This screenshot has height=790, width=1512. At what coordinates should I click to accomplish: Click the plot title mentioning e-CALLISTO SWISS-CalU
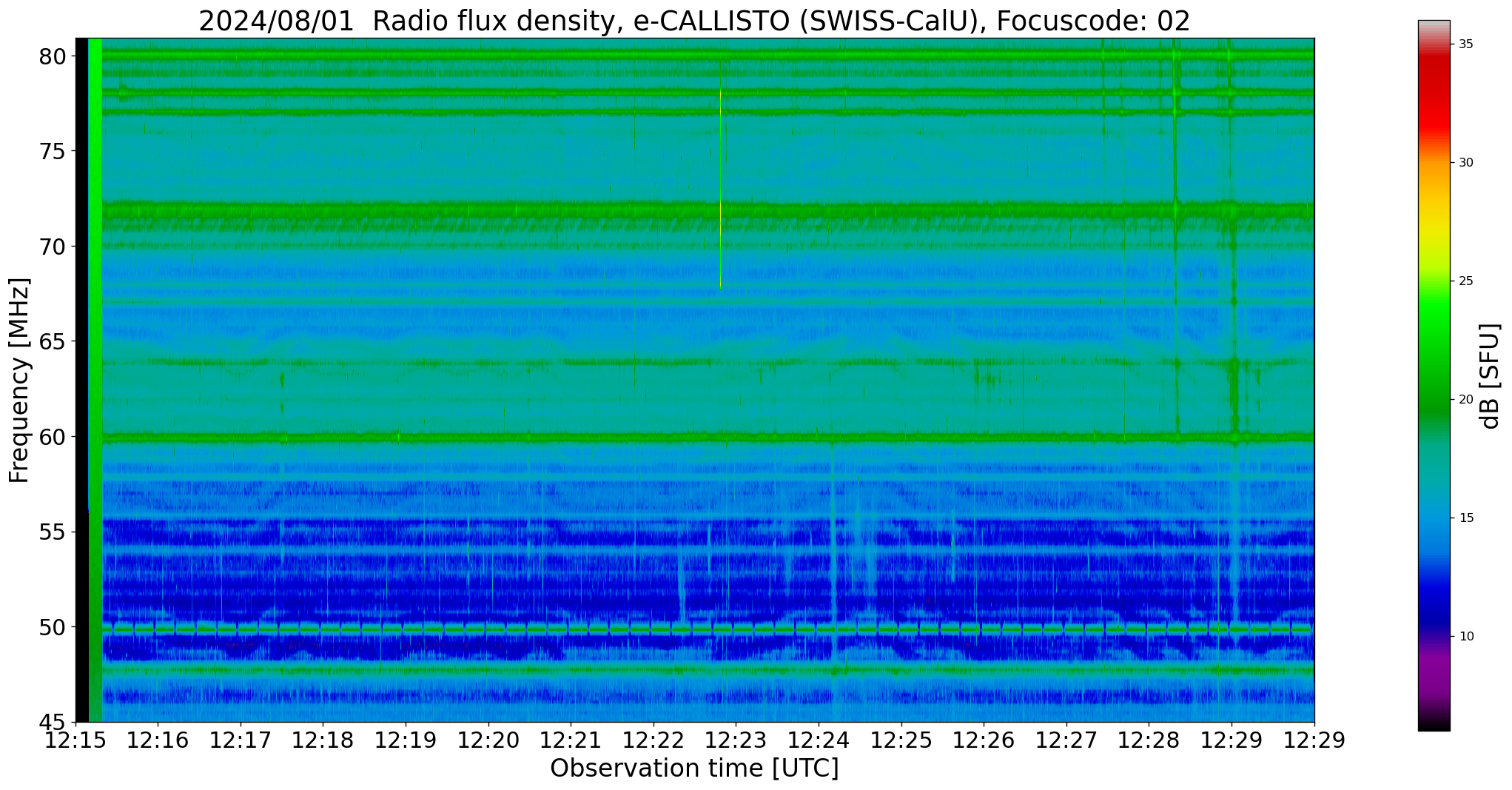[694, 21]
